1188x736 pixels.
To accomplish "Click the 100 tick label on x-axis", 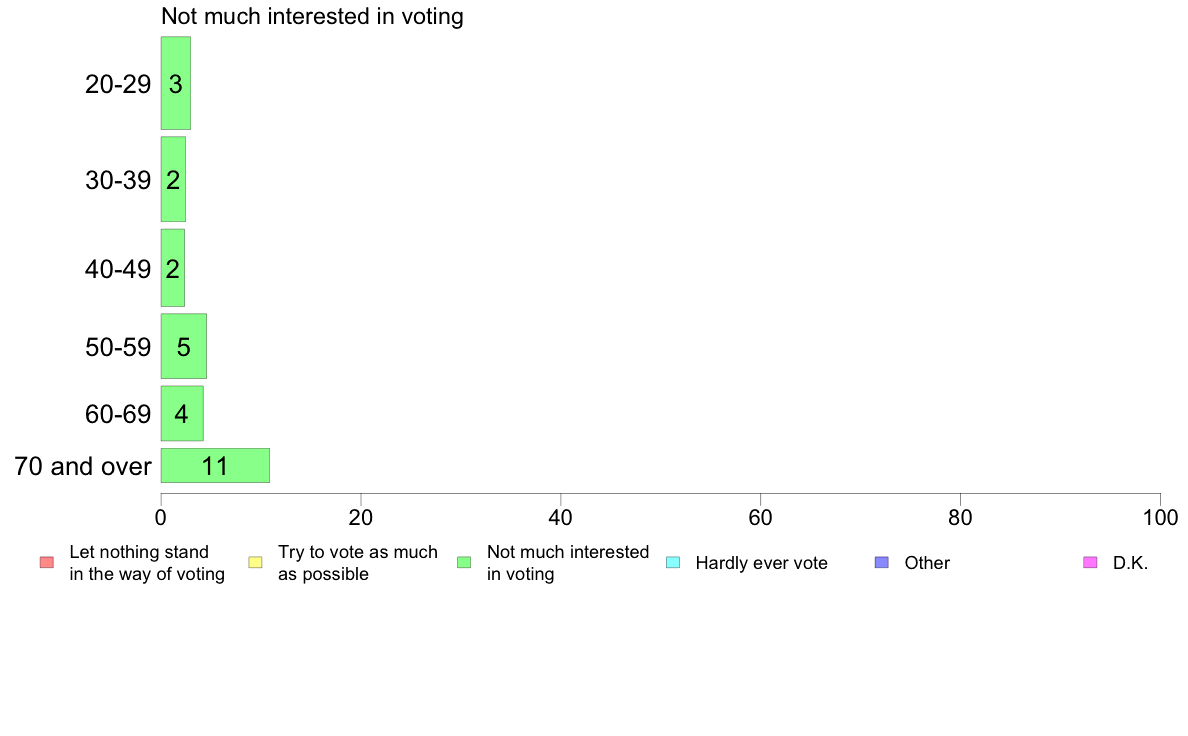I will (1160, 518).
